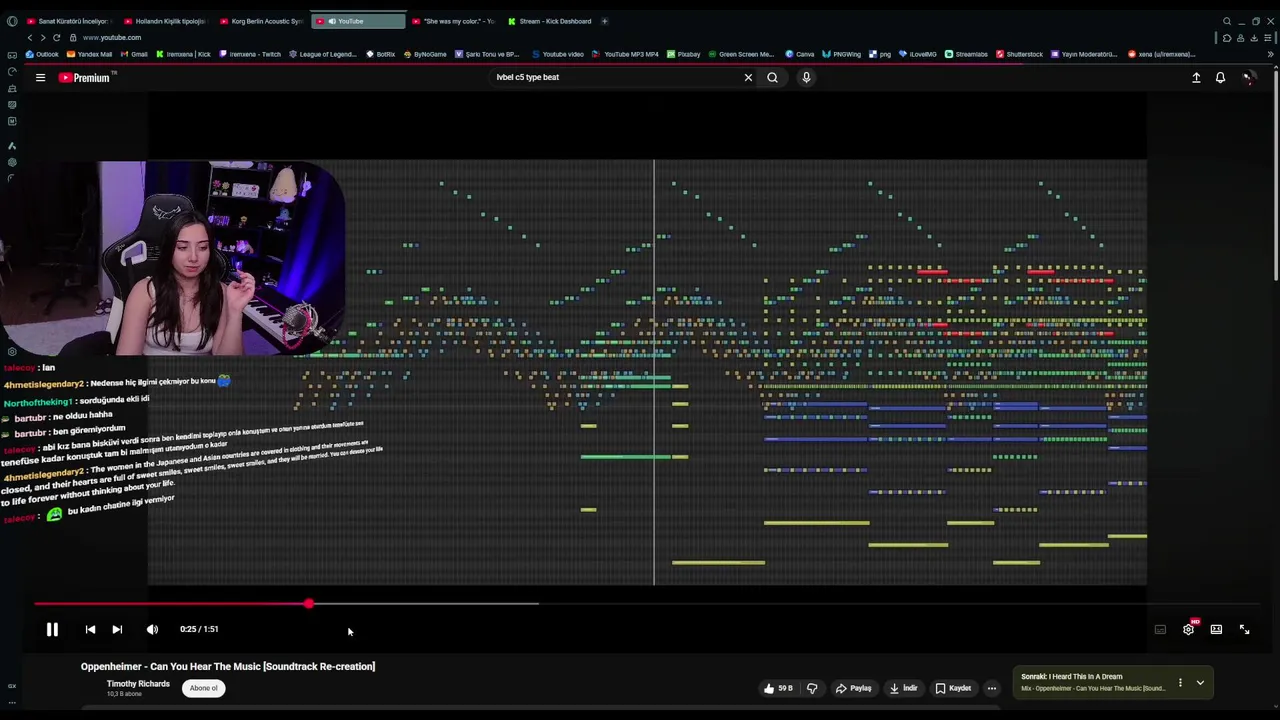
Task: Open YouTube hamburger guide menu
Action: [40, 77]
